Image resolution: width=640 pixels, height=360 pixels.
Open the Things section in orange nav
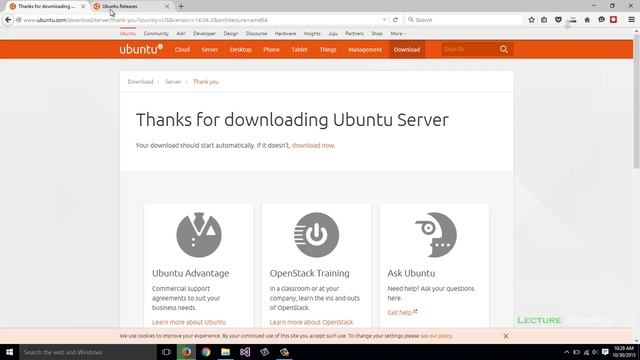tap(328, 49)
